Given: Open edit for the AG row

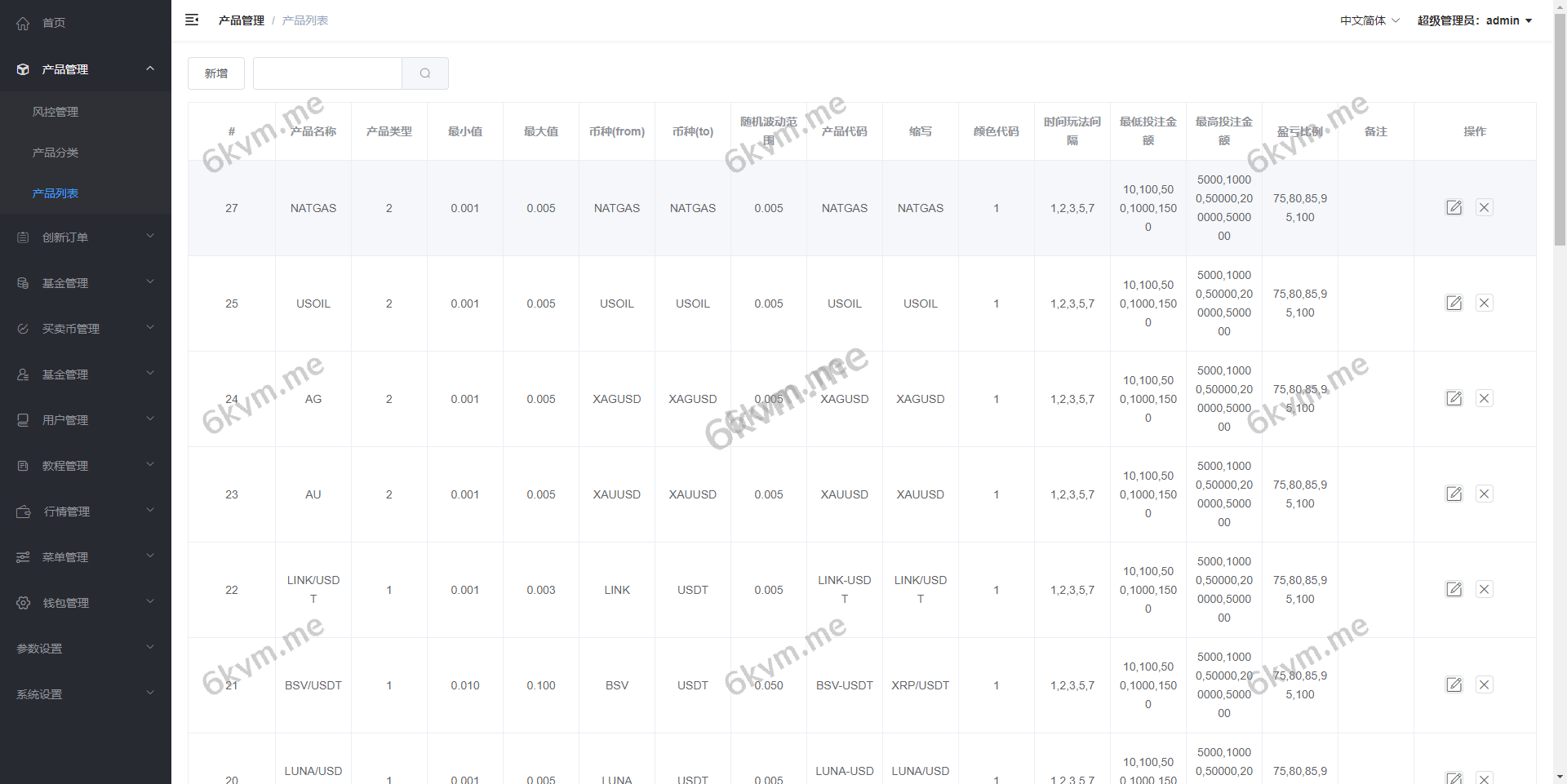Looking at the screenshot, I should pos(1454,398).
